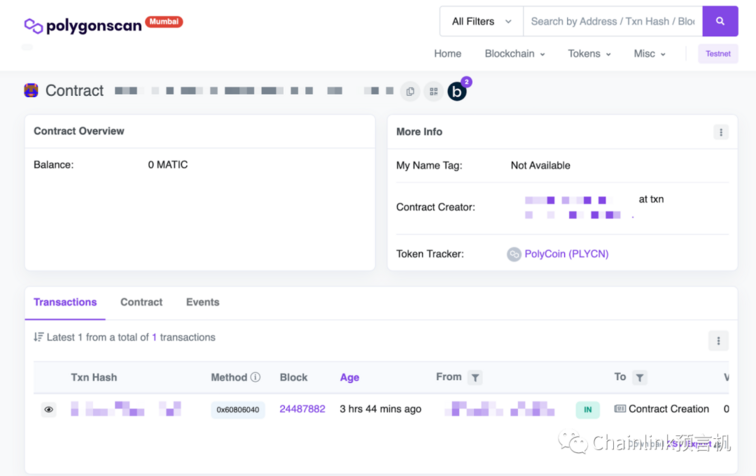This screenshot has width=756, height=476.
Task: Open the transactions list three-dot menu
Action: 718,341
